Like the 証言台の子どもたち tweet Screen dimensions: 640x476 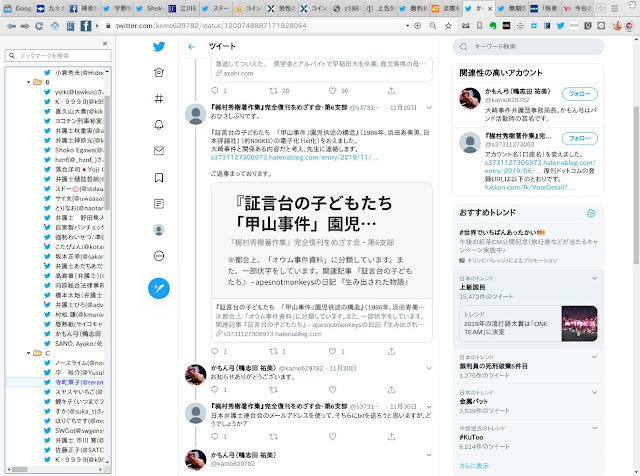click(x=333, y=351)
